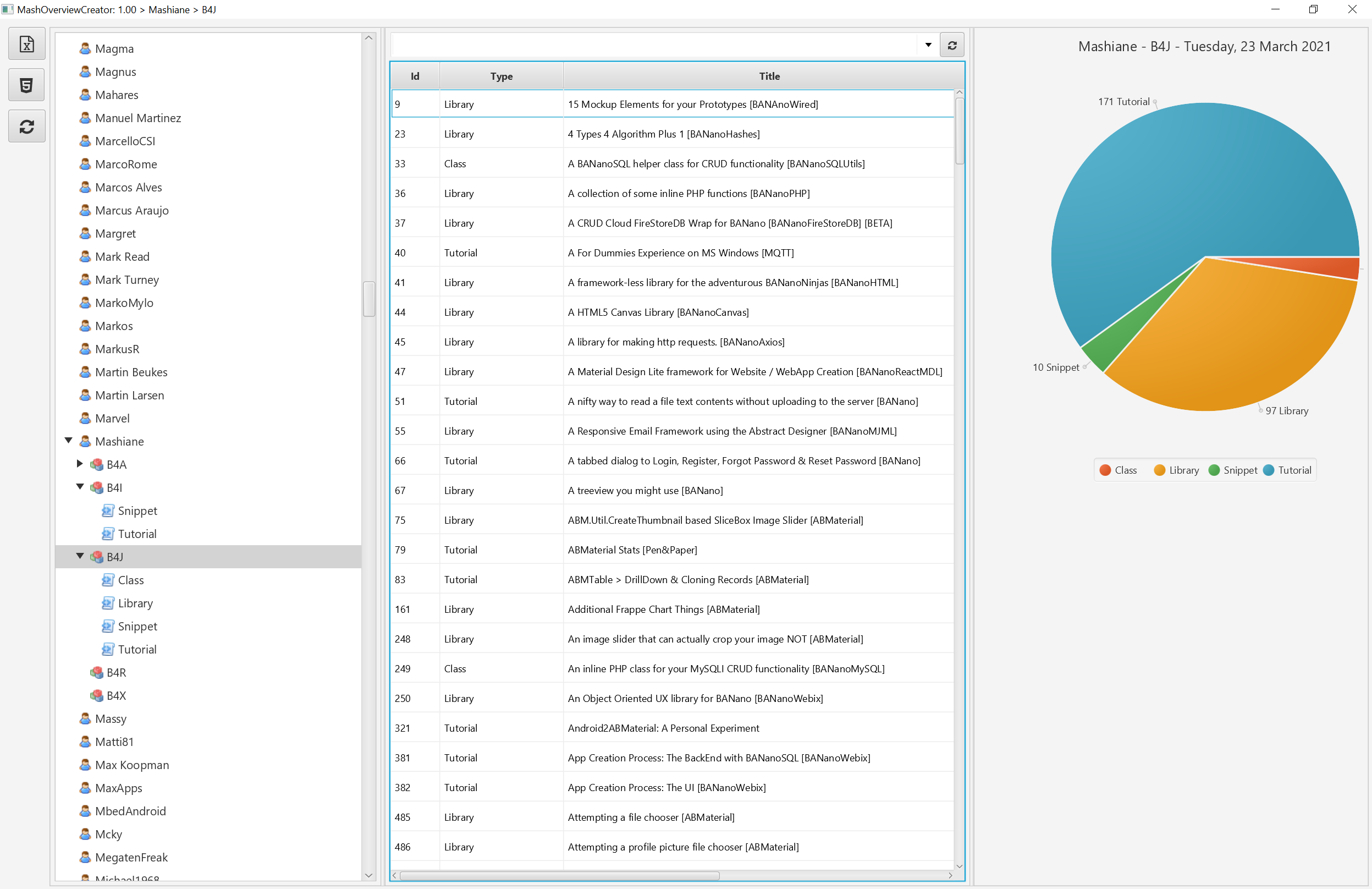Collapse the B4J tree node
This screenshot has height=889, width=1372.
[80, 556]
